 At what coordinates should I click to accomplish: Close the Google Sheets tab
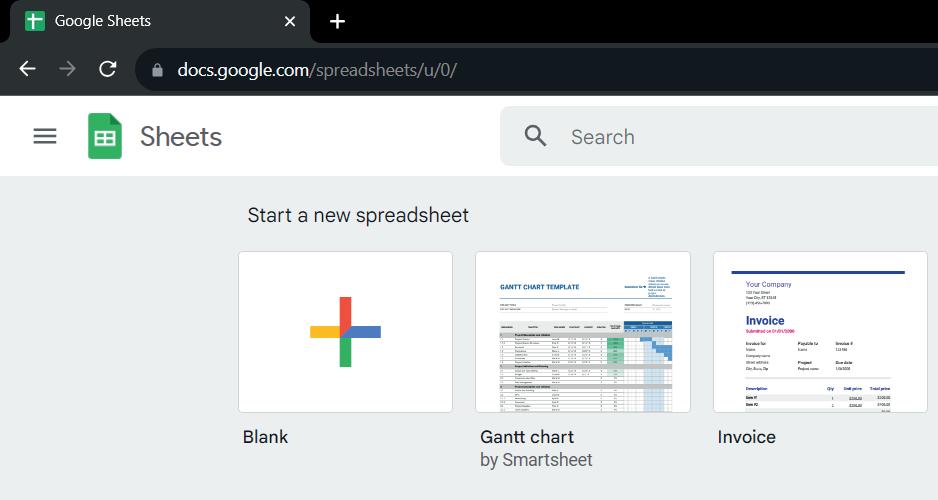[x=290, y=21]
